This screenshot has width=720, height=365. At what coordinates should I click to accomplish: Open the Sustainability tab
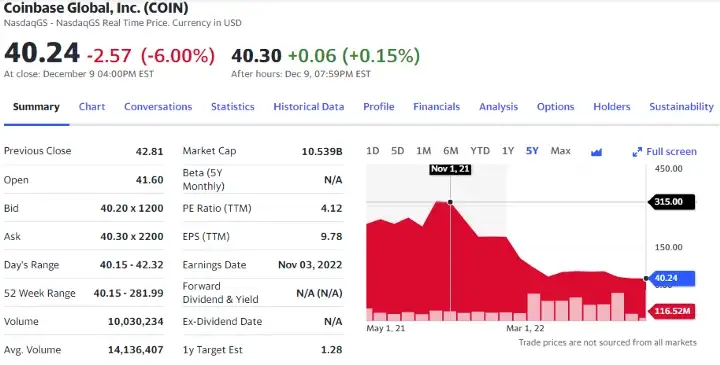point(681,107)
